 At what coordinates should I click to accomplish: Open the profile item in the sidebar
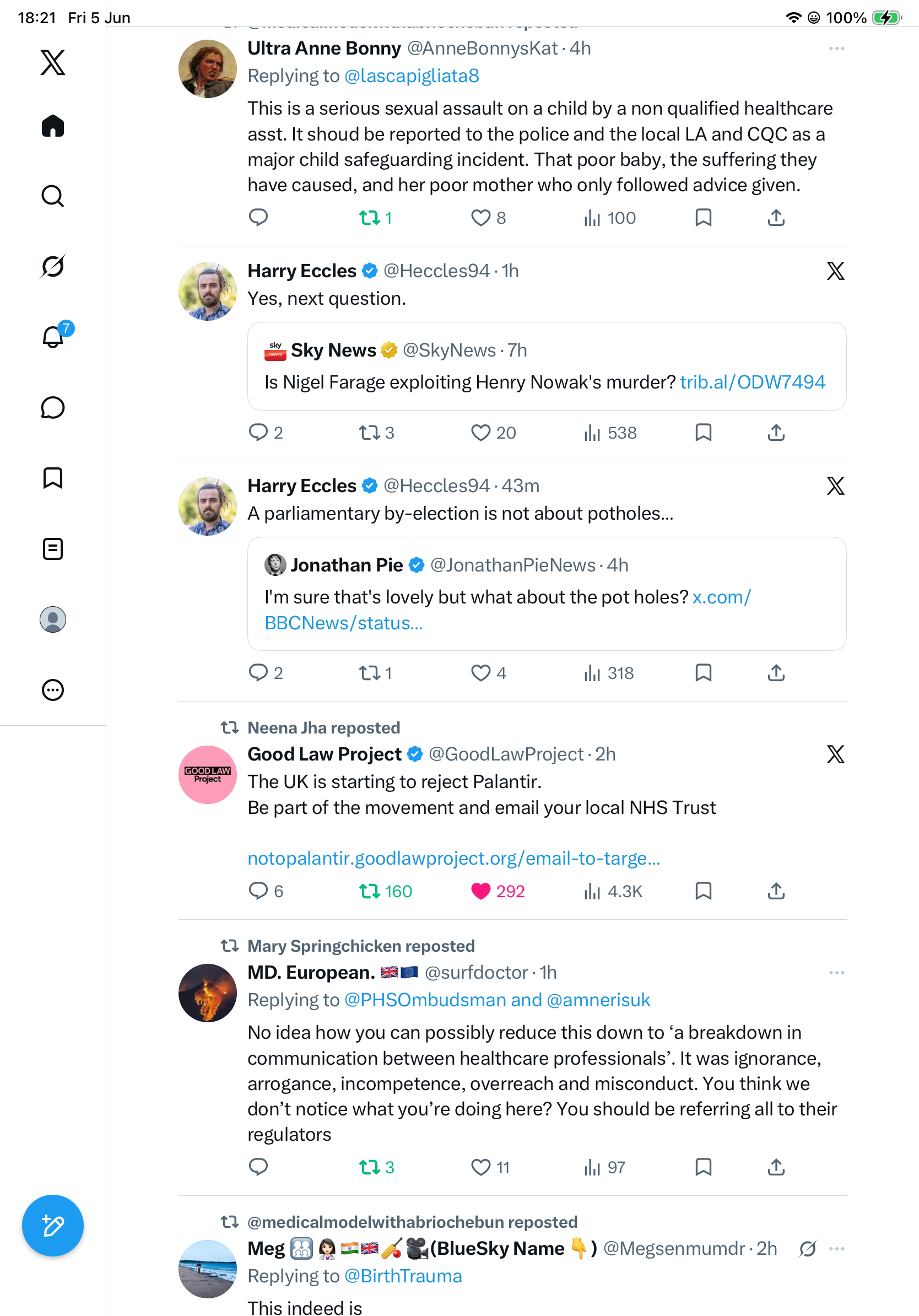pyautogui.click(x=53, y=619)
